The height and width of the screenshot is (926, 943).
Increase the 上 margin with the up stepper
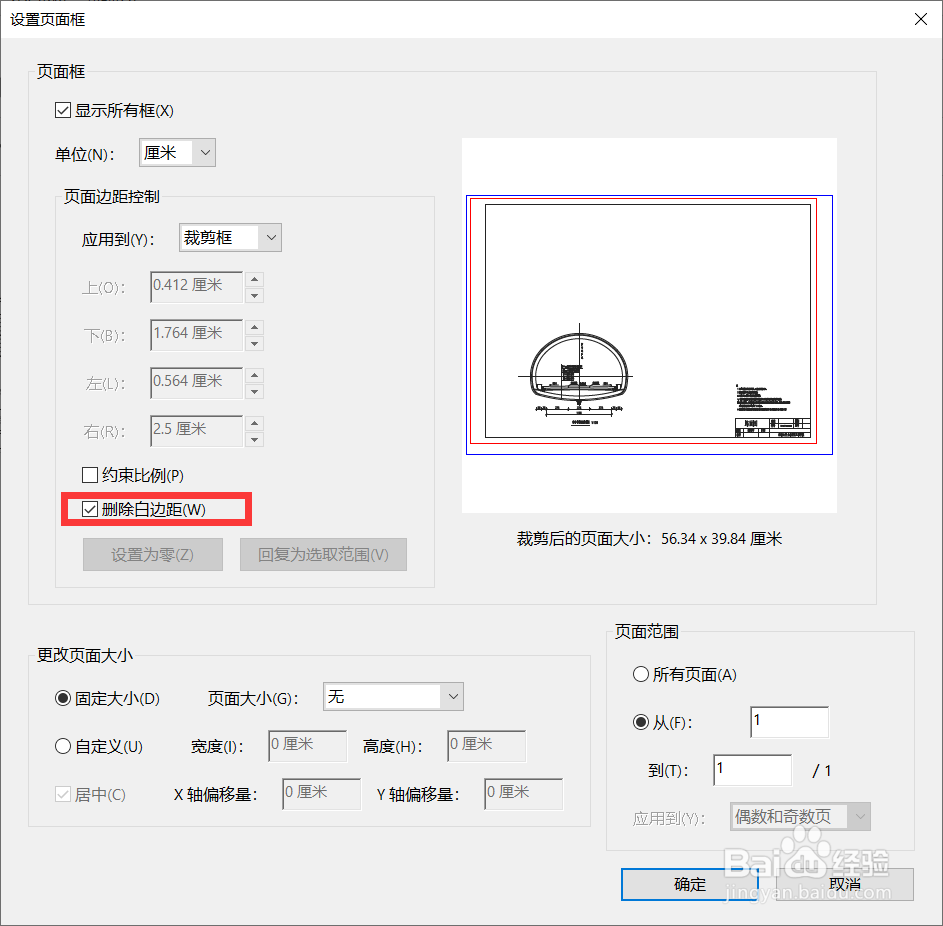[x=255, y=281]
